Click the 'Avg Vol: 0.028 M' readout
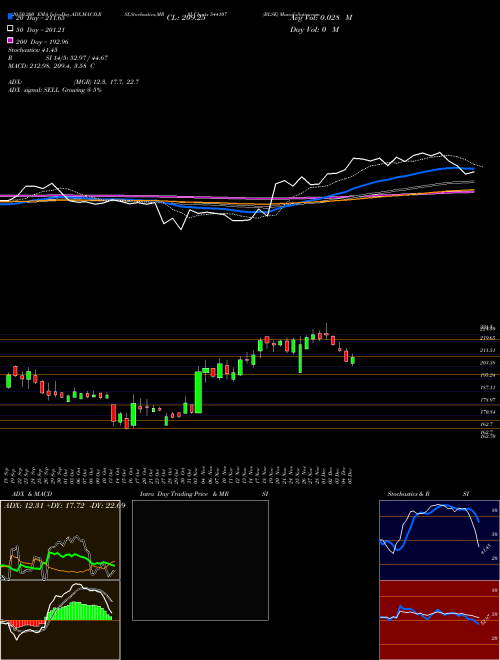This screenshot has width=500, height=660. (x=321, y=18)
